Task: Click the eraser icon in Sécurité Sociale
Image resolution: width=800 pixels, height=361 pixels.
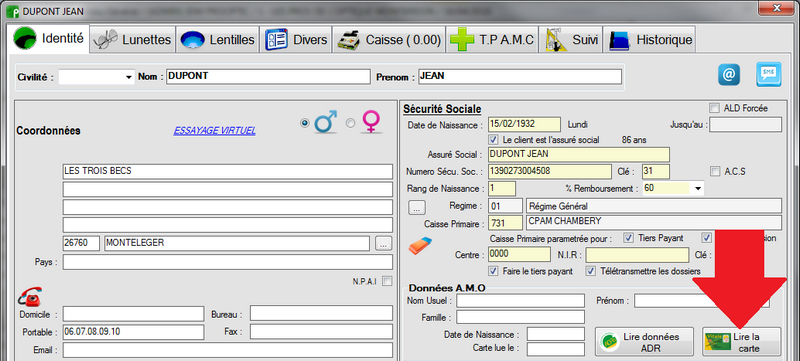Action: coord(420,246)
